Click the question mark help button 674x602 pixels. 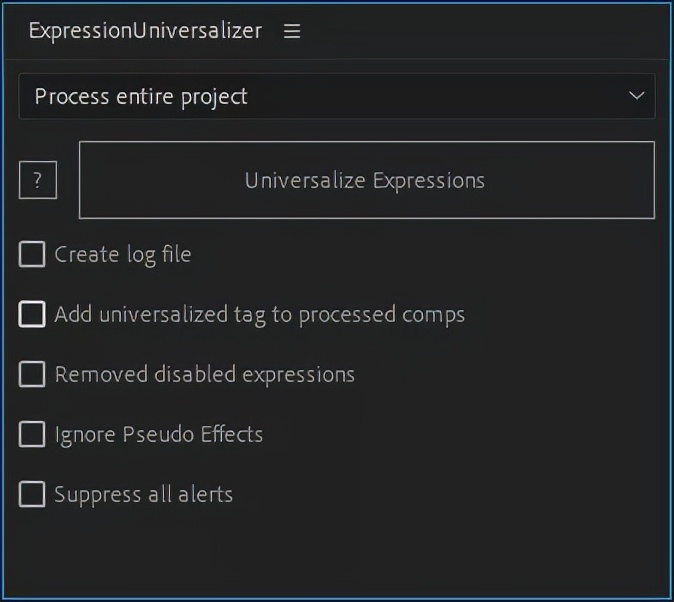(38, 181)
